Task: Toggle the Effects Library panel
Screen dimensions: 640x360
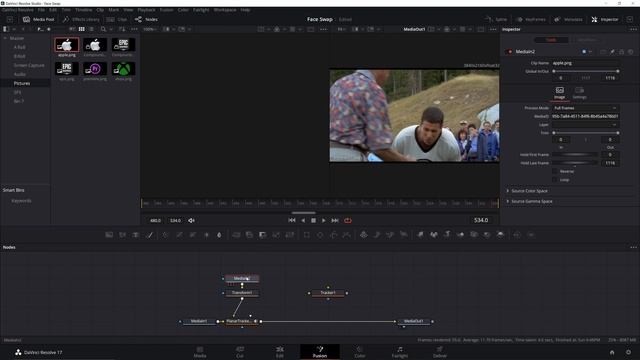Action: click(81, 19)
